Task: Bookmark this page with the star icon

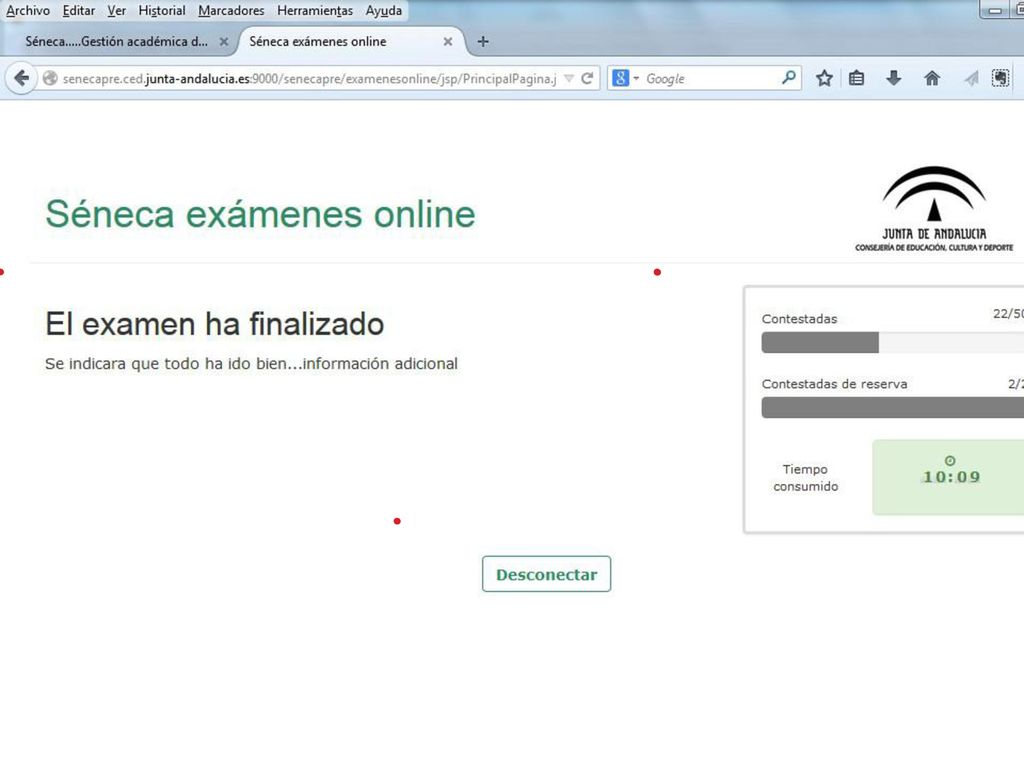Action: pyautogui.click(x=824, y=78)
